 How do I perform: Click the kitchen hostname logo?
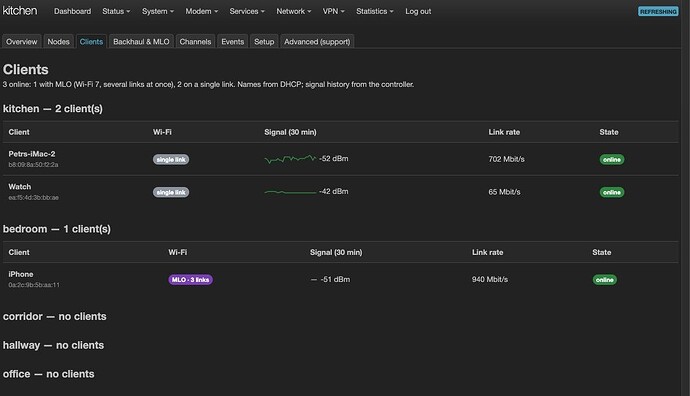(20, 11)
